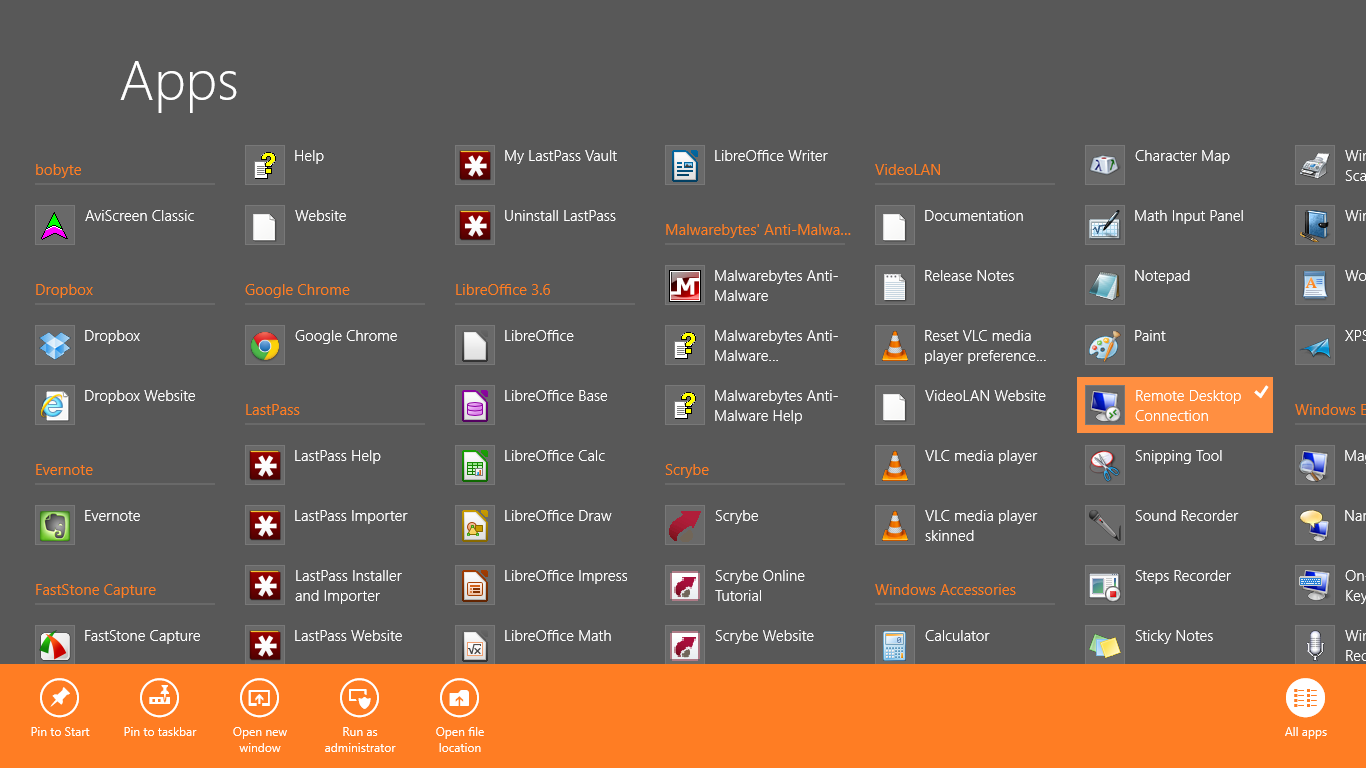Image resolution: width=1366 pixels, height=768 pixels.
Task: Click the VLC media player cone icon
Action: coord(895,466)
